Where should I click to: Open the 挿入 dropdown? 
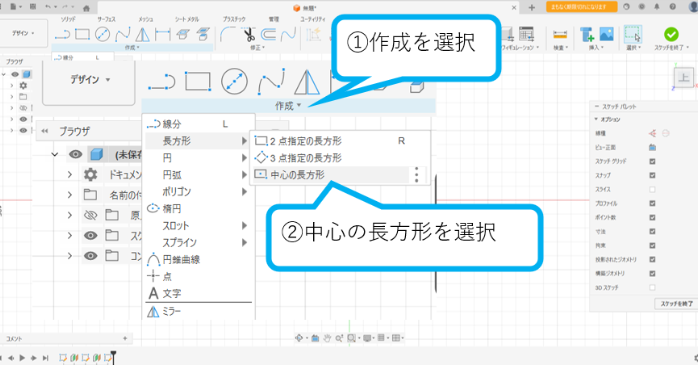click(596, 48)
